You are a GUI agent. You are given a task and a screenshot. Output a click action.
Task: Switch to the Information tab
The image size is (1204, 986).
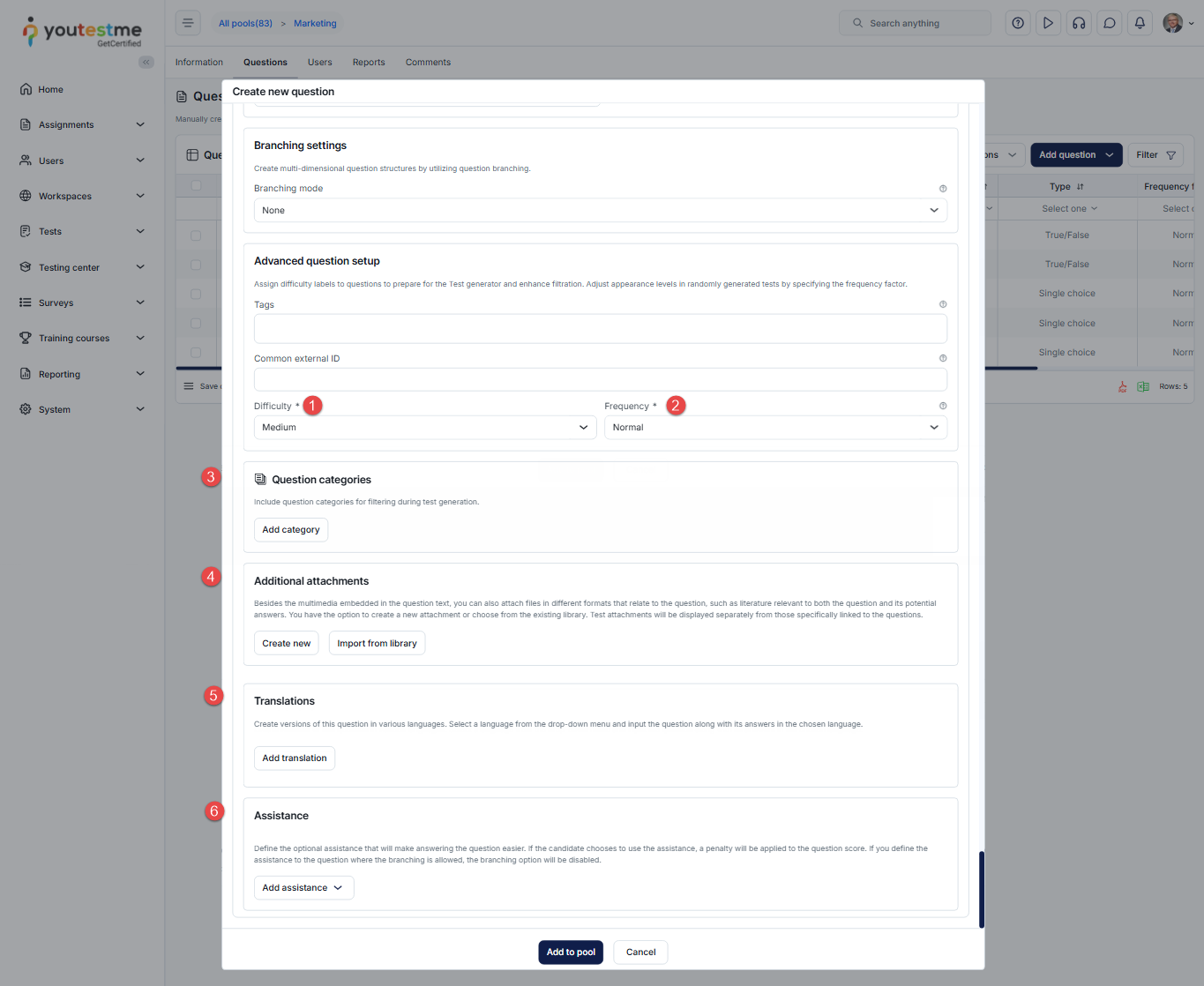point(198,63)
